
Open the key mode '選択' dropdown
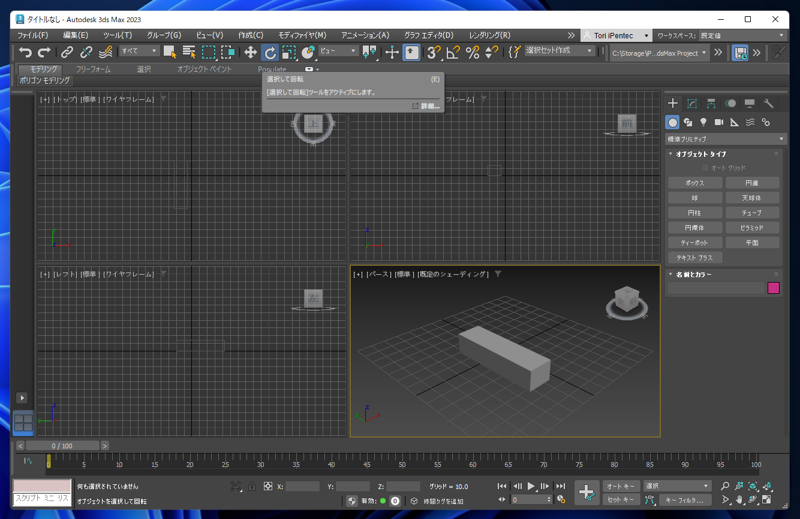677,486
